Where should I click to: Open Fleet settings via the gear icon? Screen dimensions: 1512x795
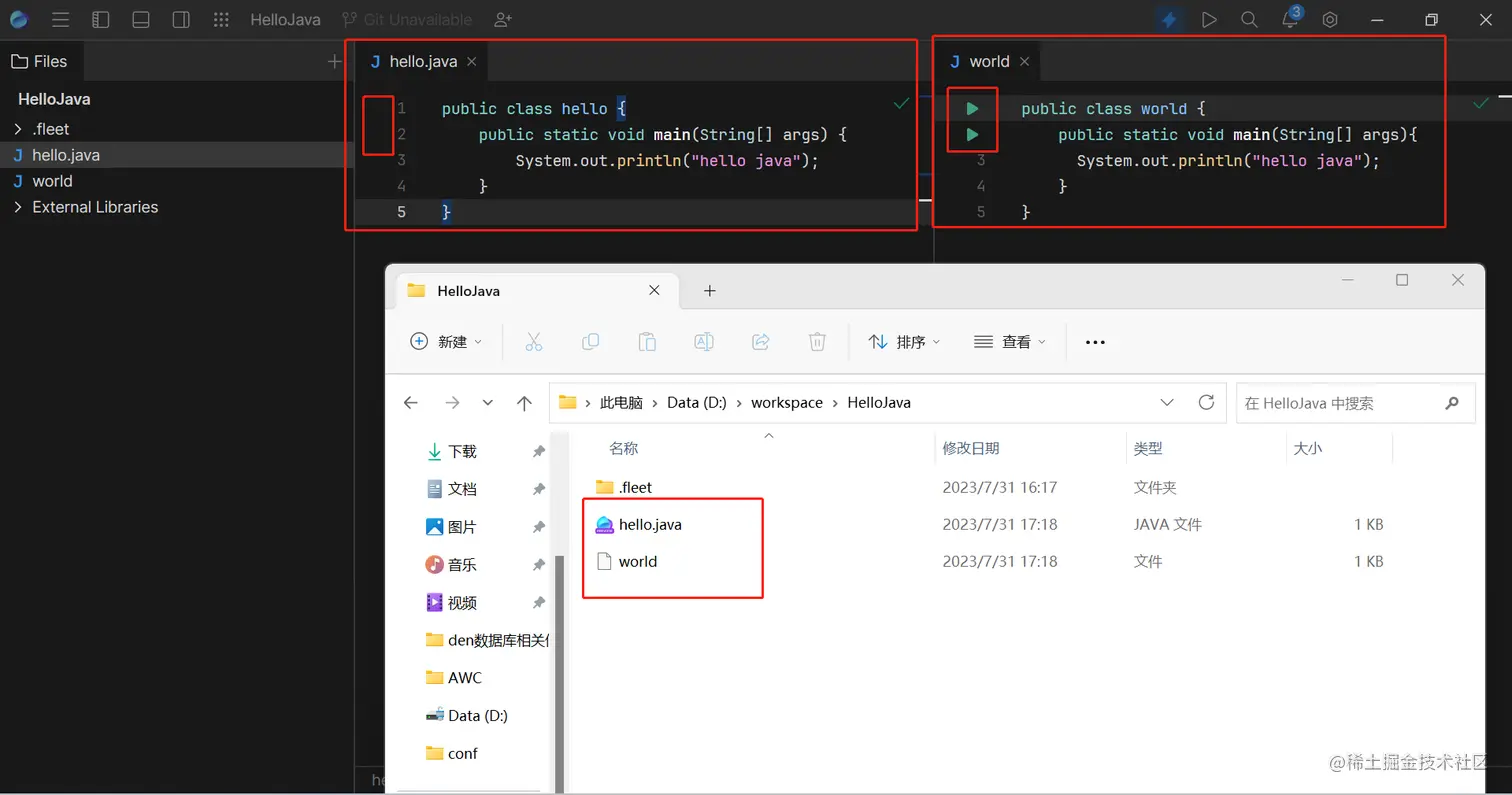tap(1330, 20)
